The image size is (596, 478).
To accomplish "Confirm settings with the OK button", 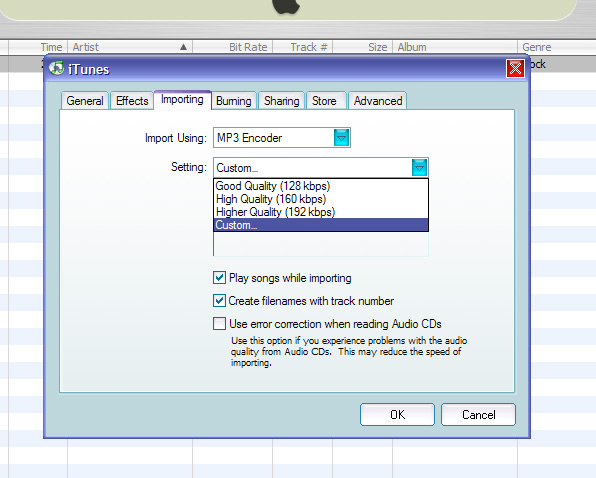I will [397, 415].
